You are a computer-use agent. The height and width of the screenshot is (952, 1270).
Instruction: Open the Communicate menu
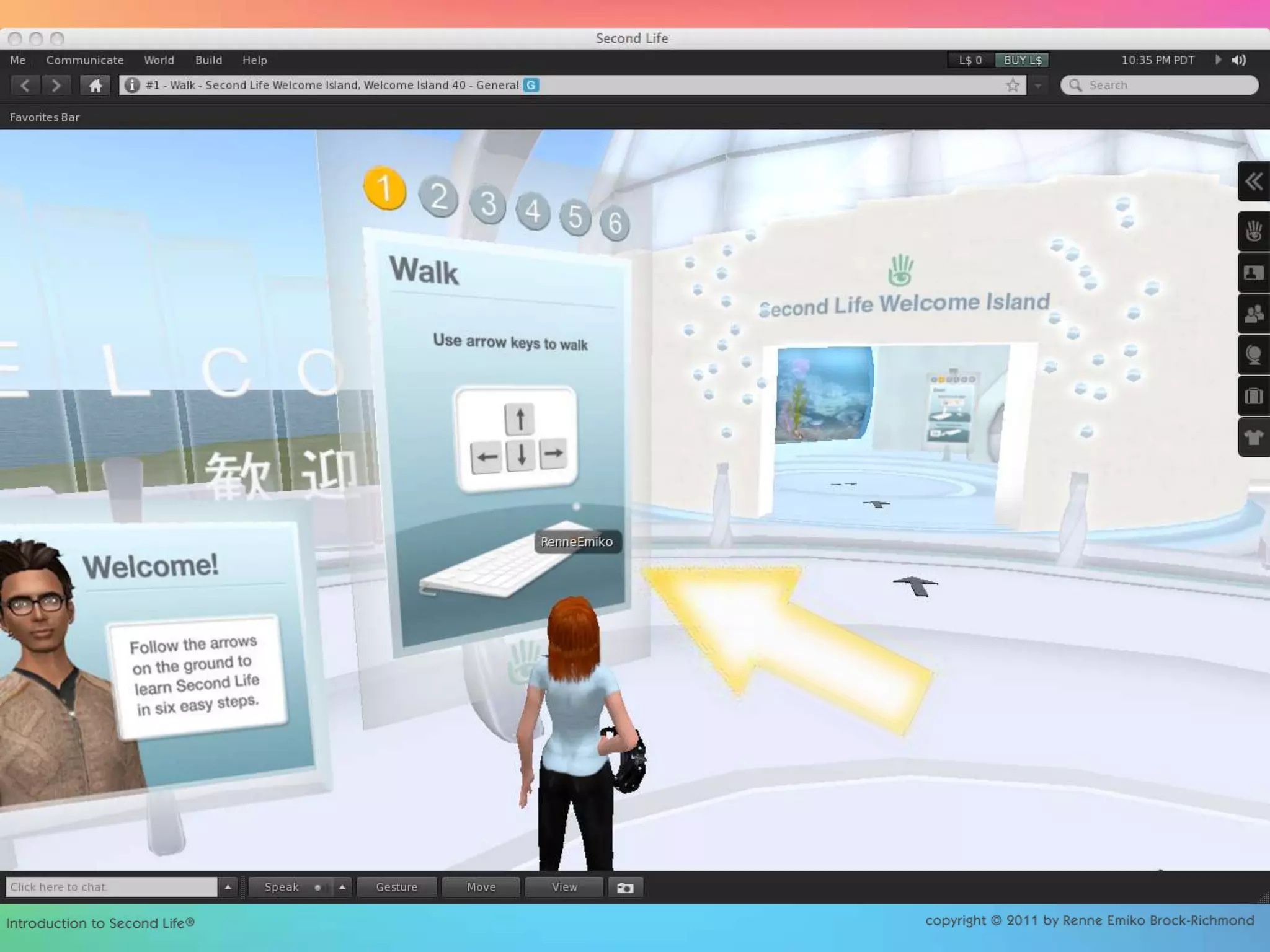pos(85,60)
